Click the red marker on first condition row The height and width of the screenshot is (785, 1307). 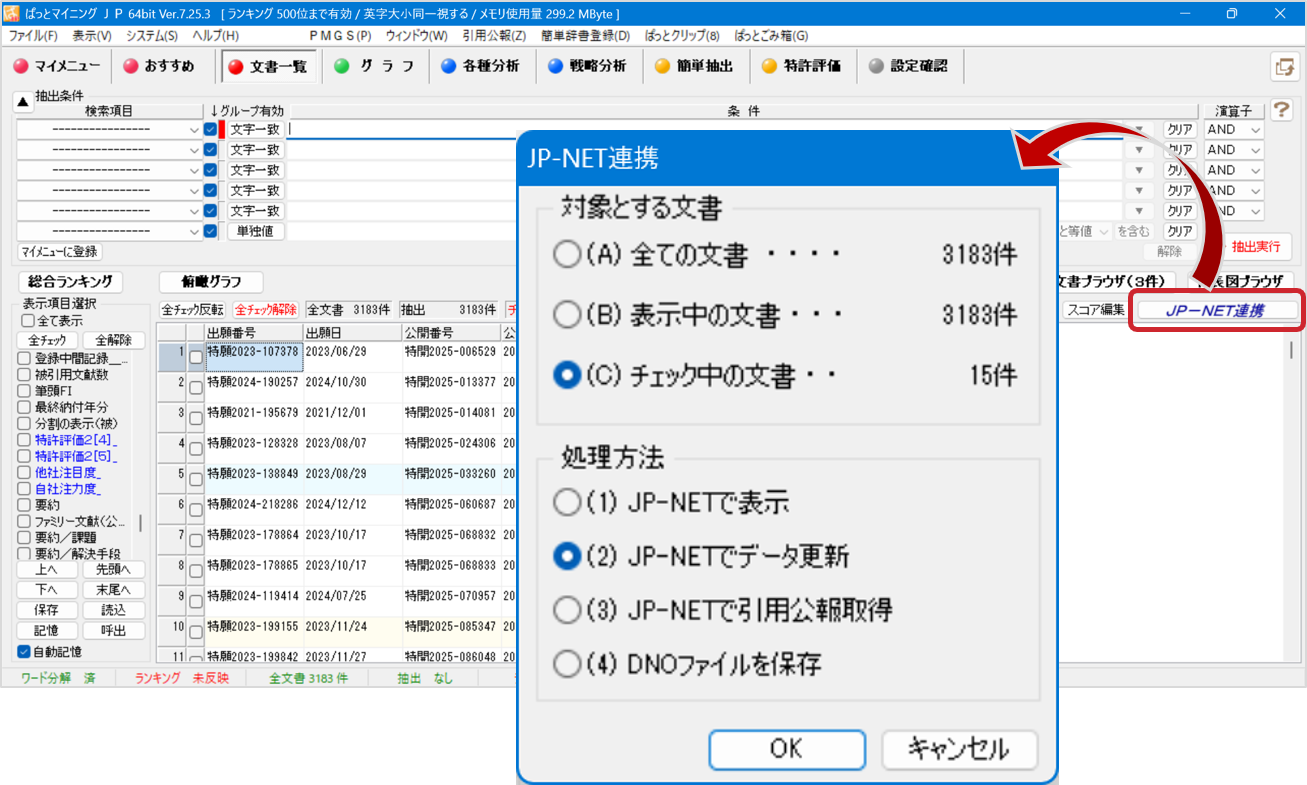[x=222, y=129]
